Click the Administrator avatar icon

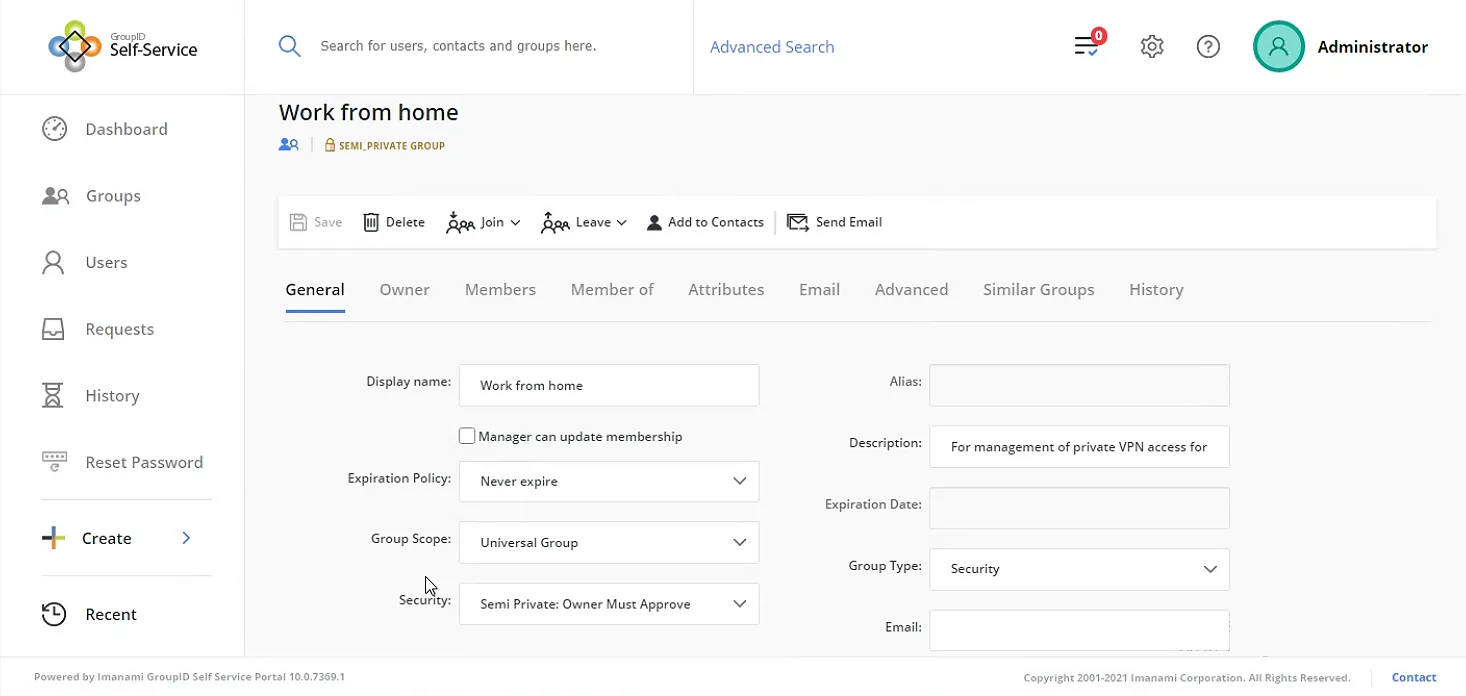(x=1278, y=46)
